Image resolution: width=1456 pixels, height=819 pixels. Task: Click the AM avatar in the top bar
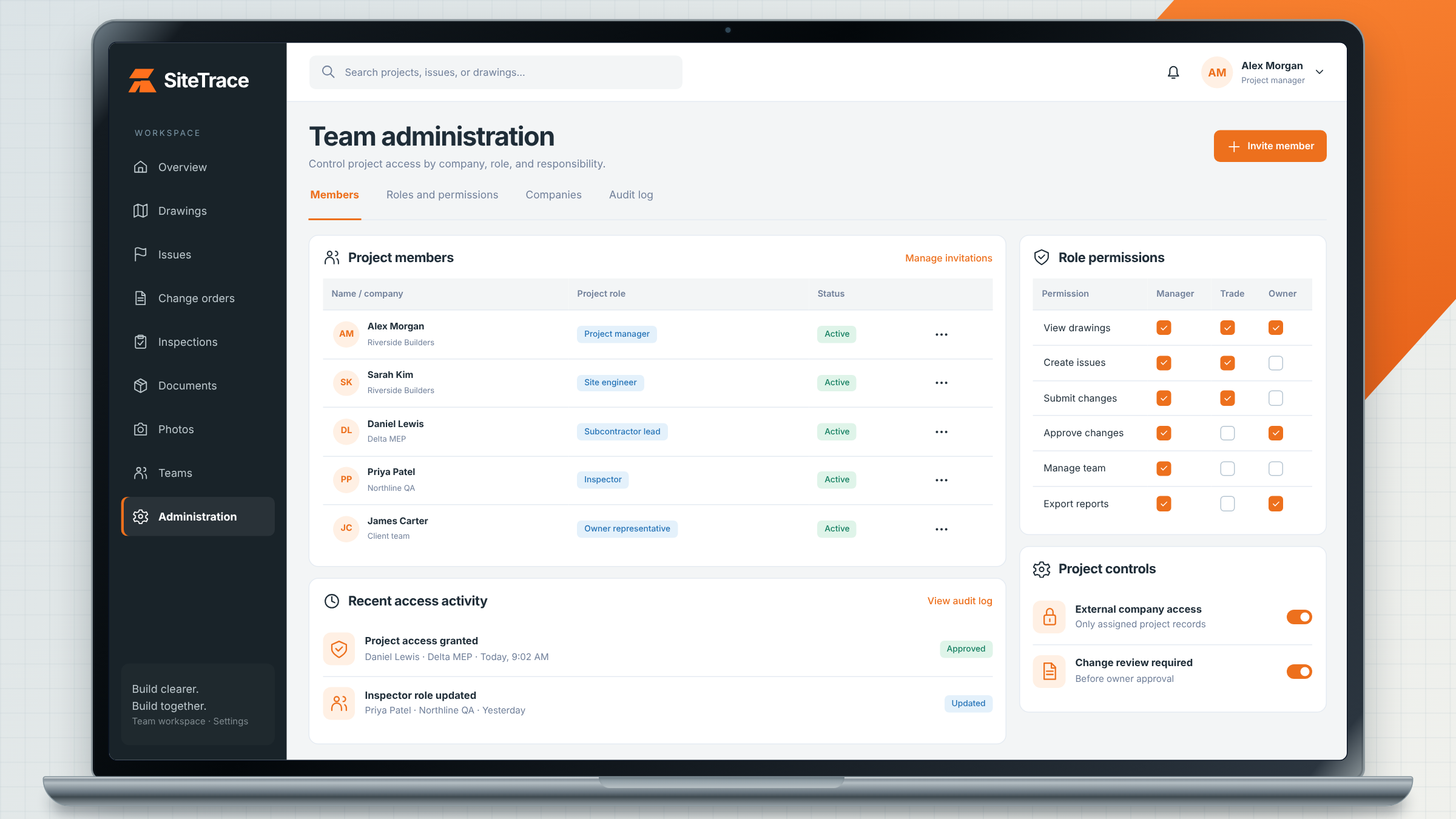coord(1217,72)
